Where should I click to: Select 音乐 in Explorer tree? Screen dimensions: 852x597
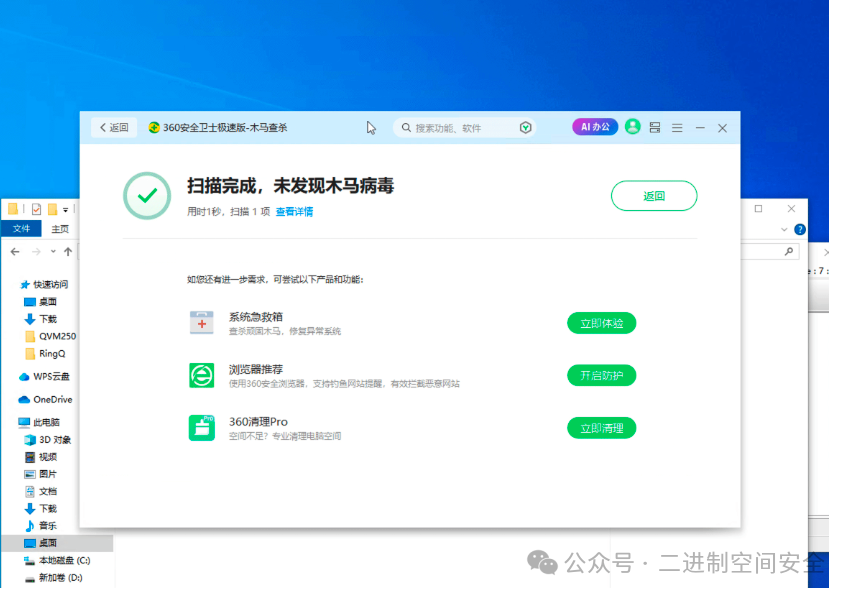coord(41,525)
